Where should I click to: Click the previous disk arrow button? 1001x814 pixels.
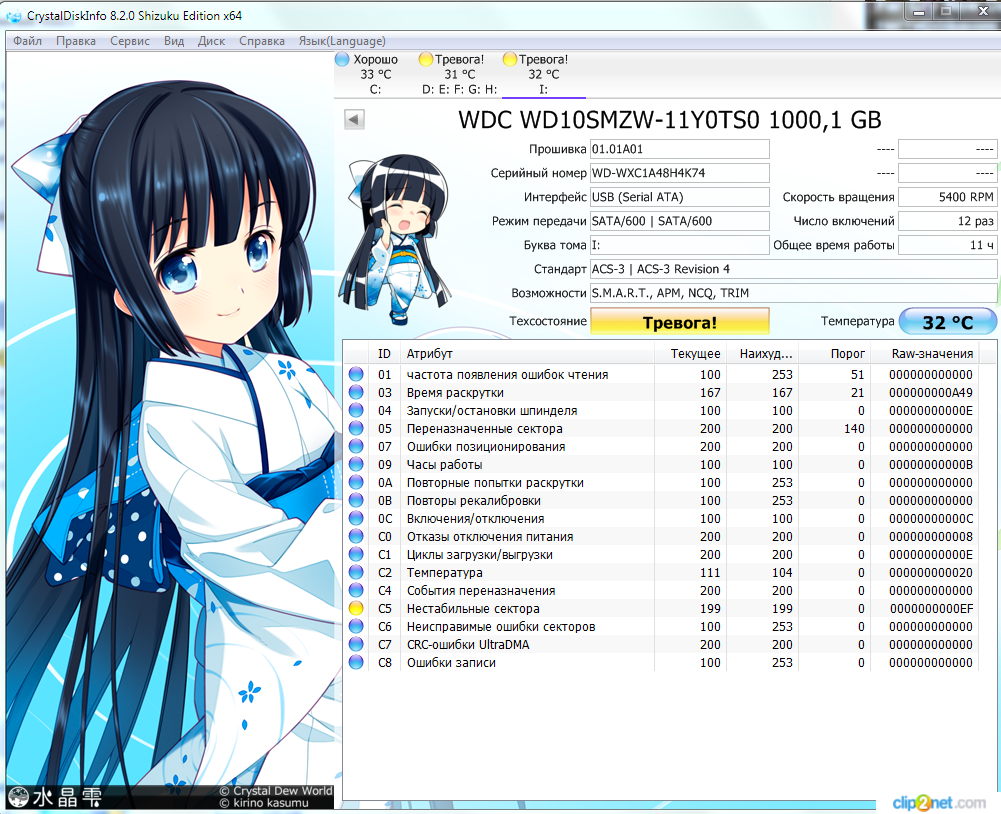(x=354, y=119)
